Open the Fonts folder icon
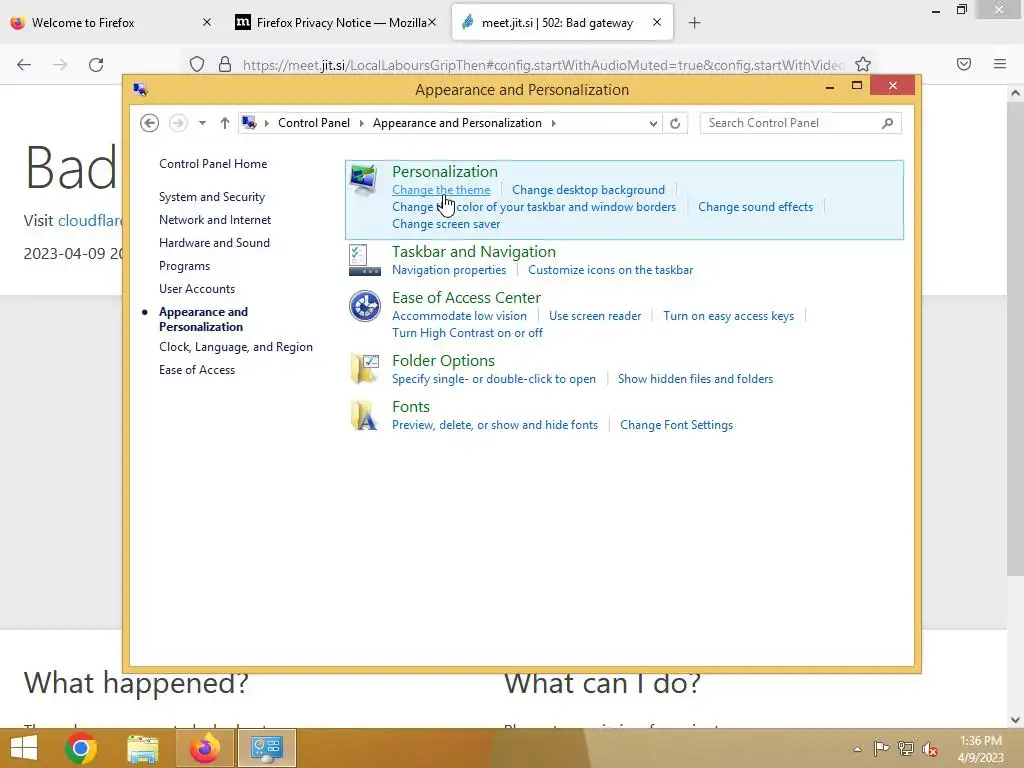This screenshot has width=1024, height=768. [x=364, y=415]
